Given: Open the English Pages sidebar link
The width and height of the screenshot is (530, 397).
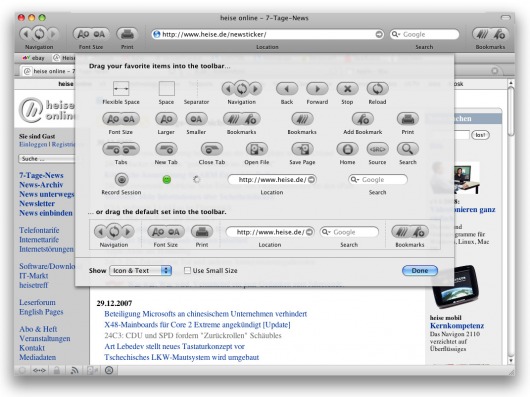Looking at the screenshot, I should pyautogui.click(x=41, y=312).
